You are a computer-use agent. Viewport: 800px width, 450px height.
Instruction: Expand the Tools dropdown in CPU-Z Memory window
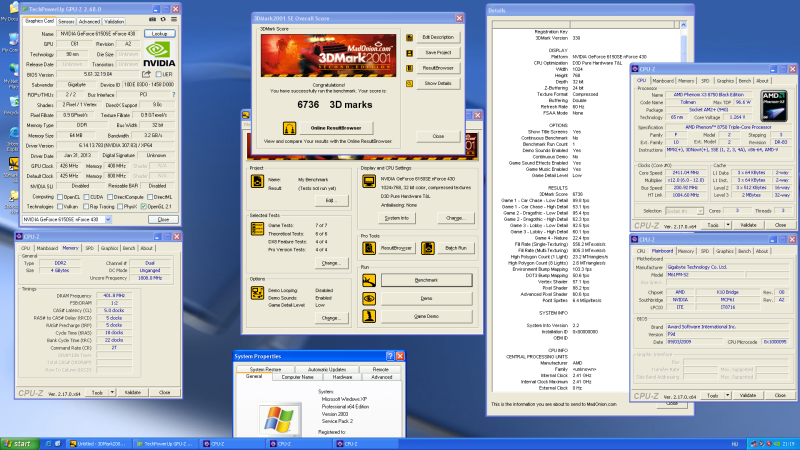(x=112, y=393)
